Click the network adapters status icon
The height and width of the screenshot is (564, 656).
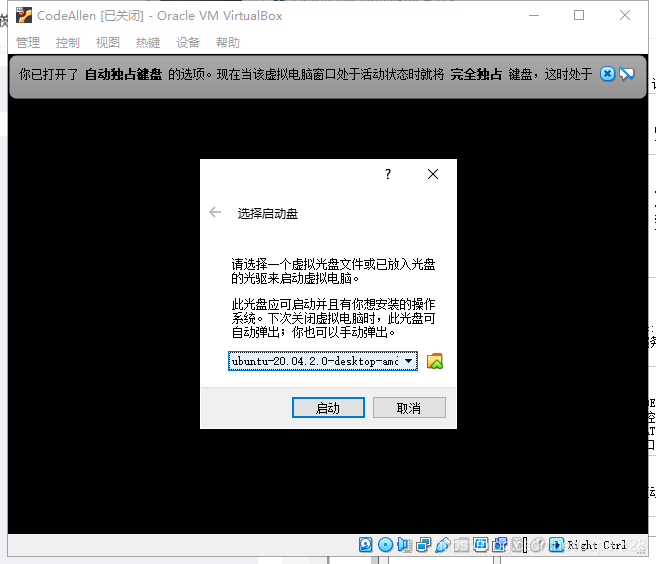[x=423, y=545]
